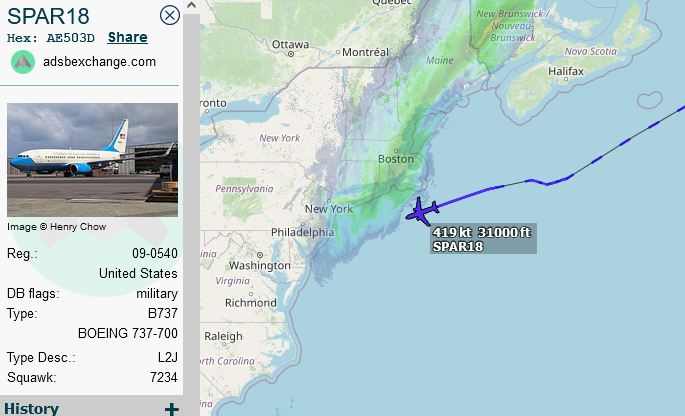Click the Ottawa city marker on map

click(291, 54)
